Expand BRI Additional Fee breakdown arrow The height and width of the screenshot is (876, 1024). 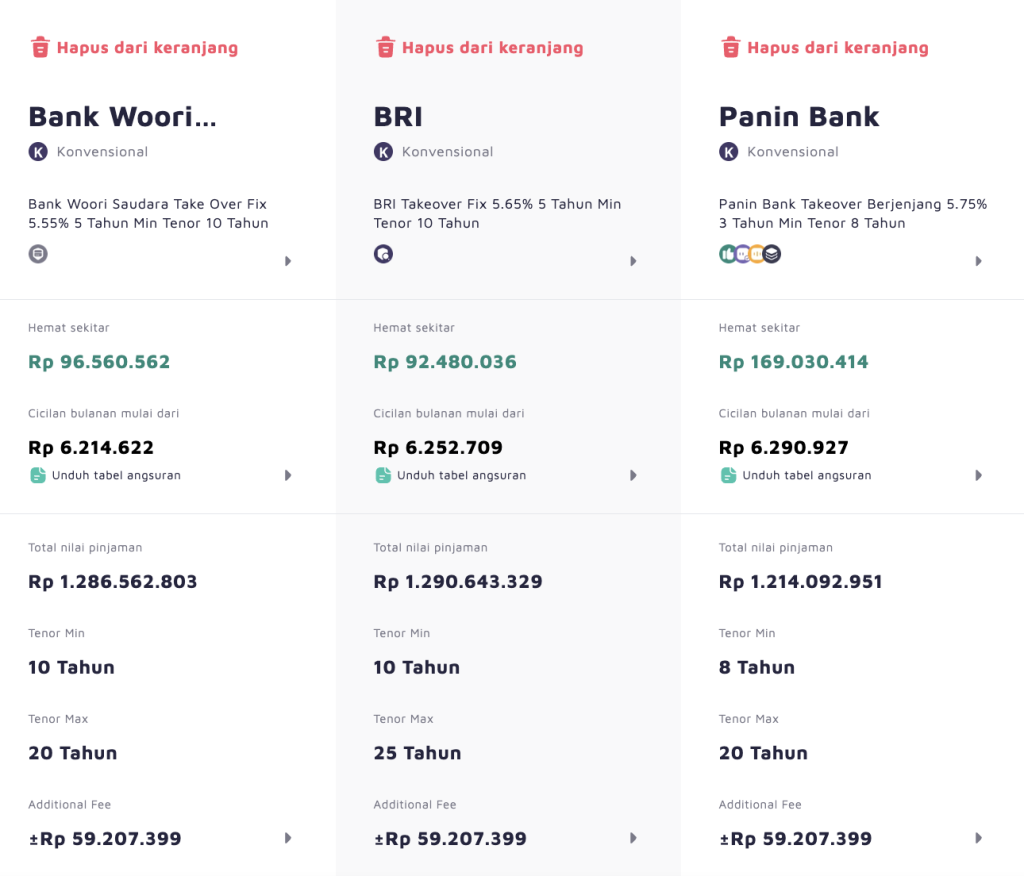[x=633, y=838]
